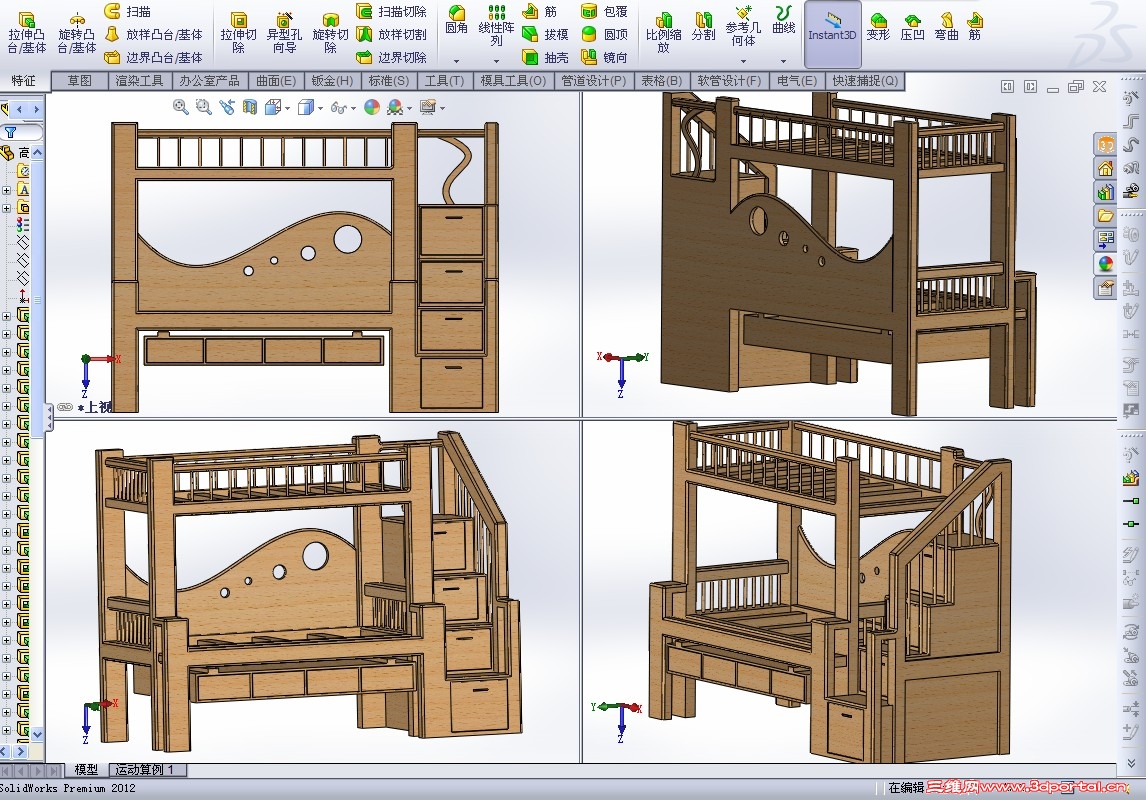Viewport: 1146px width, 800px height.
Task: Open the Design Library tab in task pane
Action: coord(1105,192)
